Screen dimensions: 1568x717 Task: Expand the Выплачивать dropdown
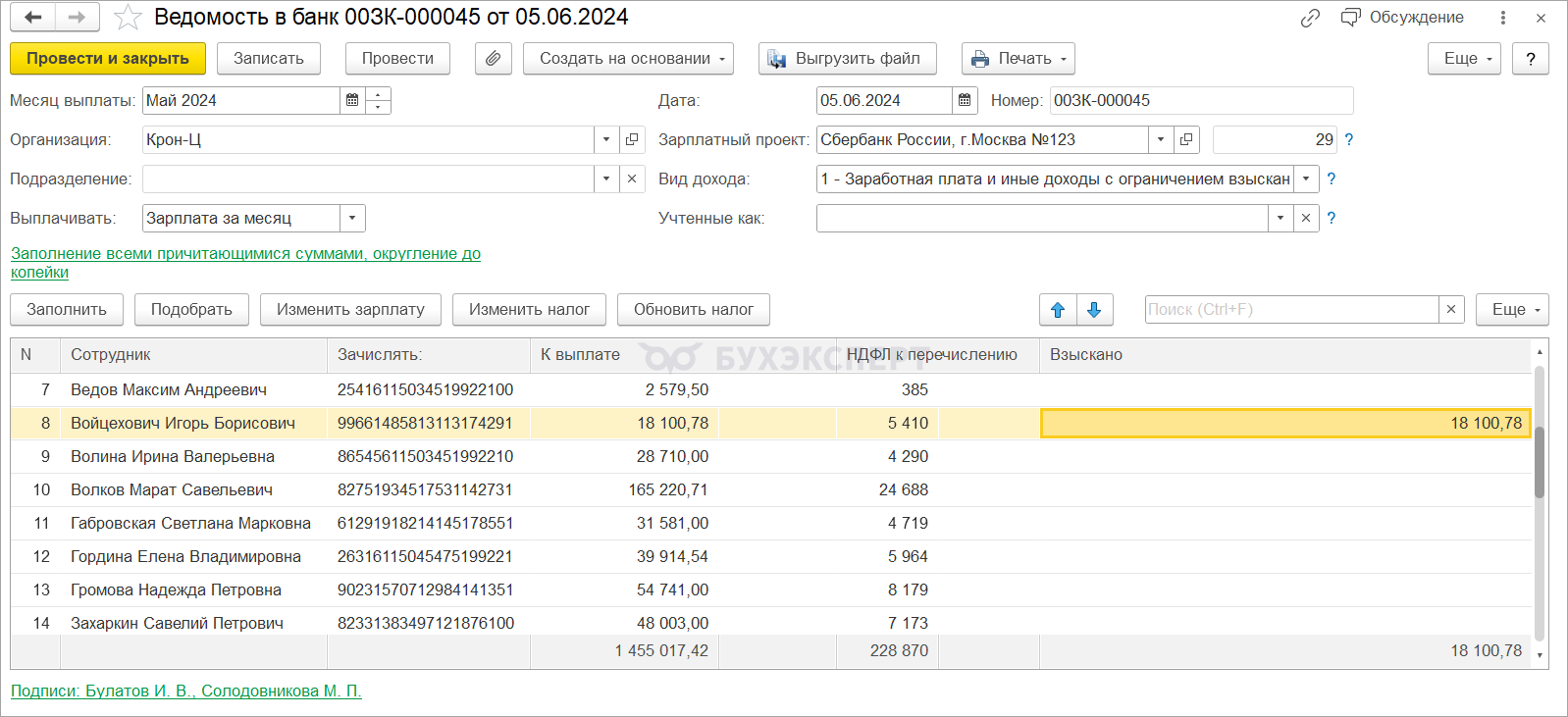[x=352, y=218]
